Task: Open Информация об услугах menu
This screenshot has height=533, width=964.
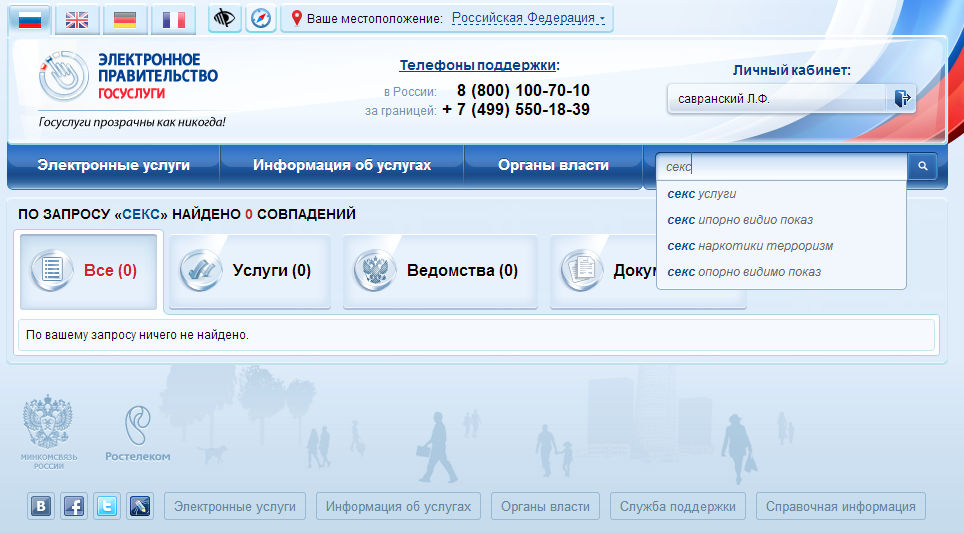Action: [342, 165]
